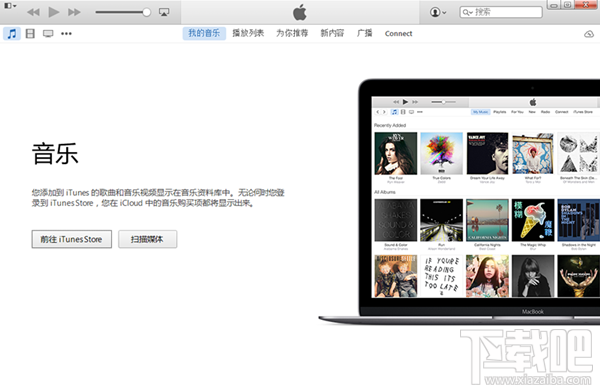Click the iCloud download icon
Viewport: 600px width, 390px height.
(x=589, y=34)
